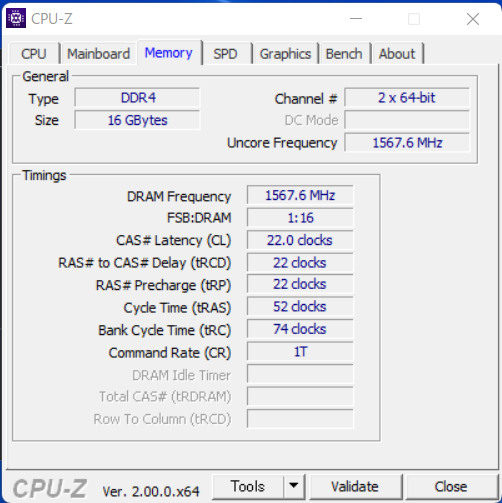502x503 pixels.
Task: Switch to the CPU tab
Action: click(x=34, y=54)
